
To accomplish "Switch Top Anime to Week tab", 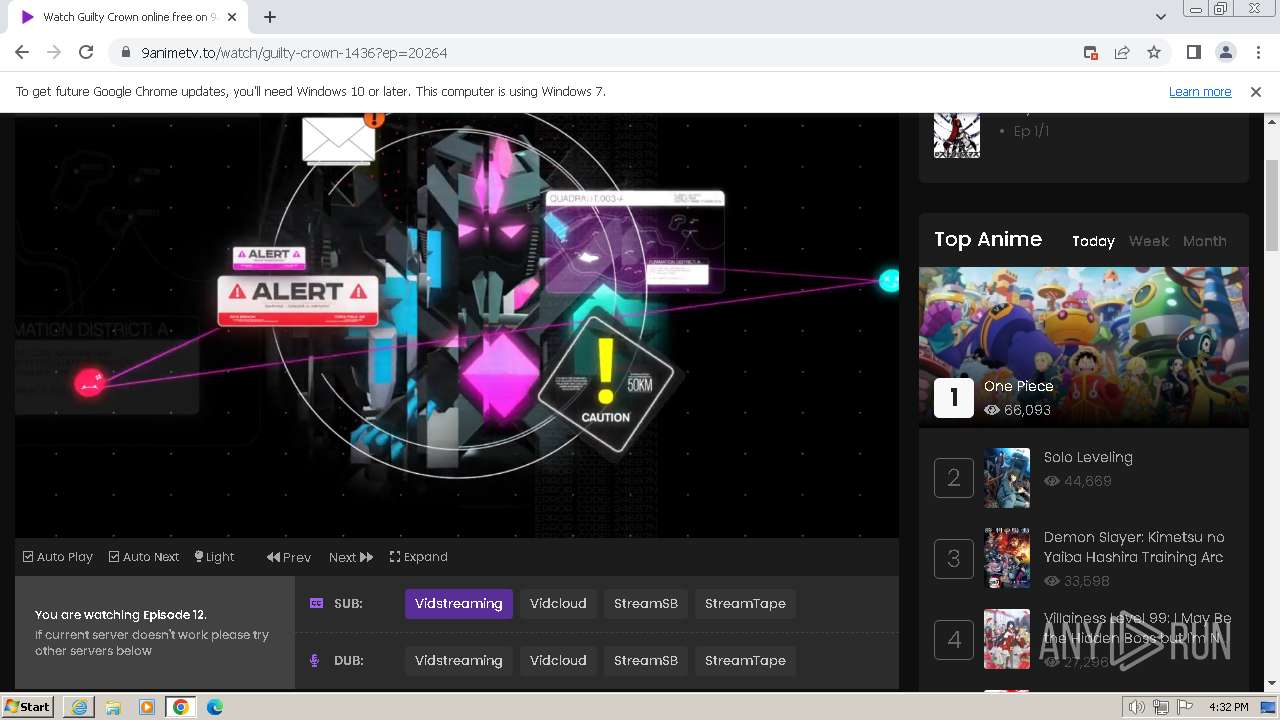I will click(1148, 241).
